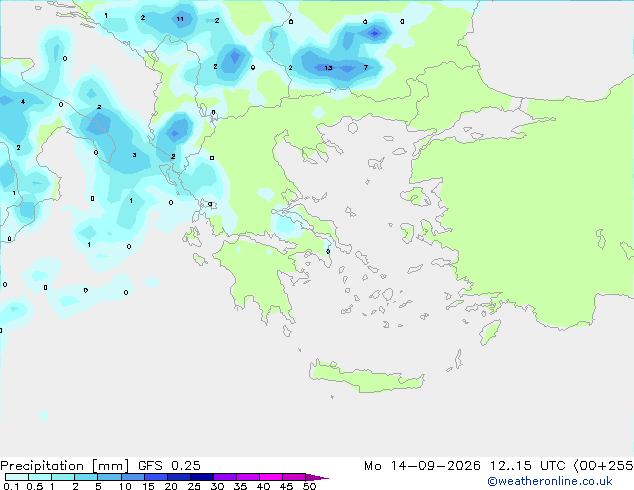Image resolution: width=634 pixels, height=490 pixels.
Task: Pick the palest 0.1–0.5 mm legend swatch
Action: (17, 477)
